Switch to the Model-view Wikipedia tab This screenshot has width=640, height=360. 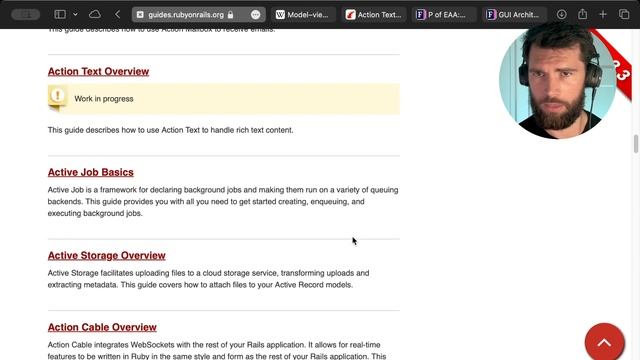(303, 15)
